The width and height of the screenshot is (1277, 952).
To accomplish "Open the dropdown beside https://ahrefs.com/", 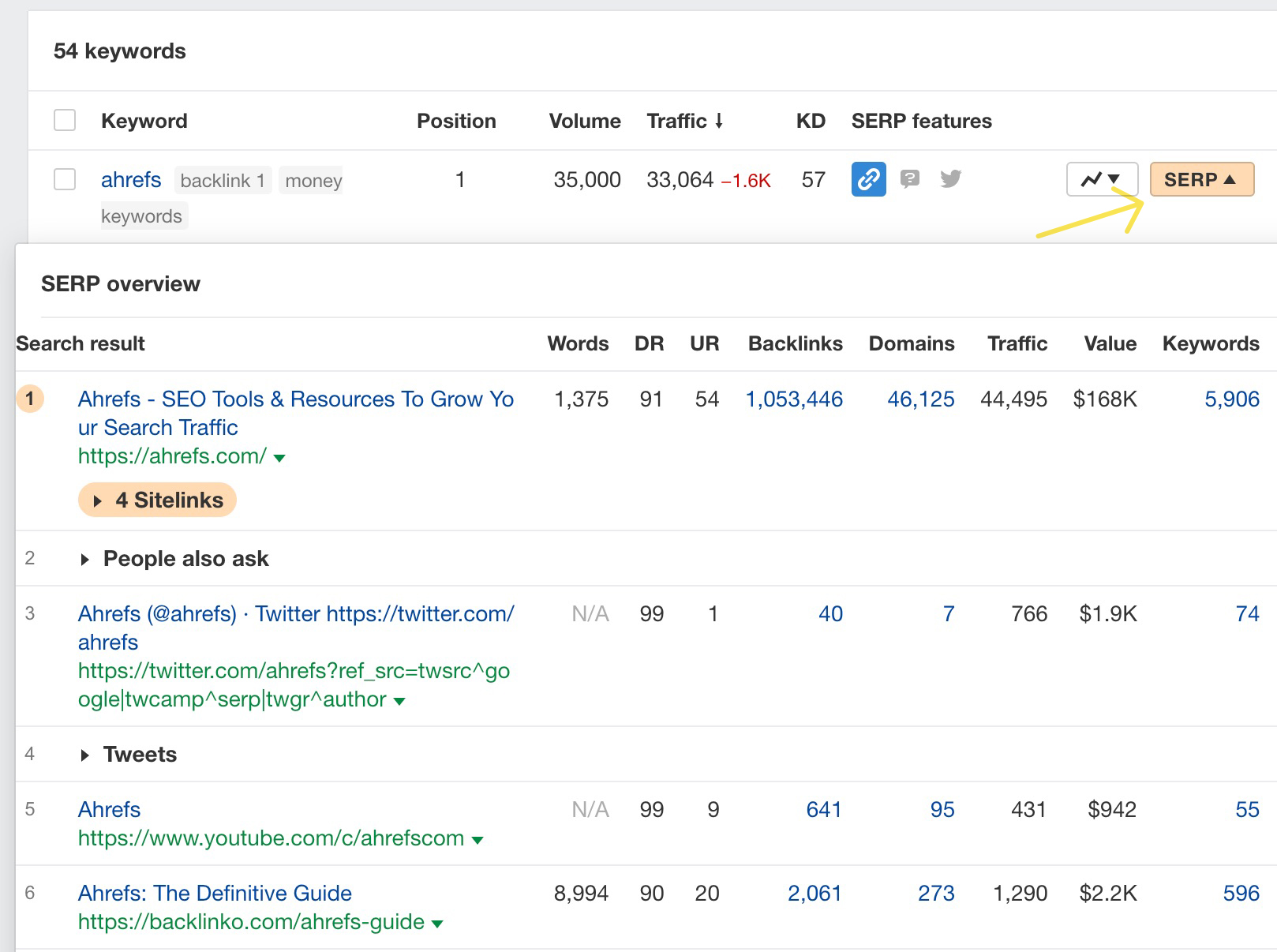I will point(280,457).
